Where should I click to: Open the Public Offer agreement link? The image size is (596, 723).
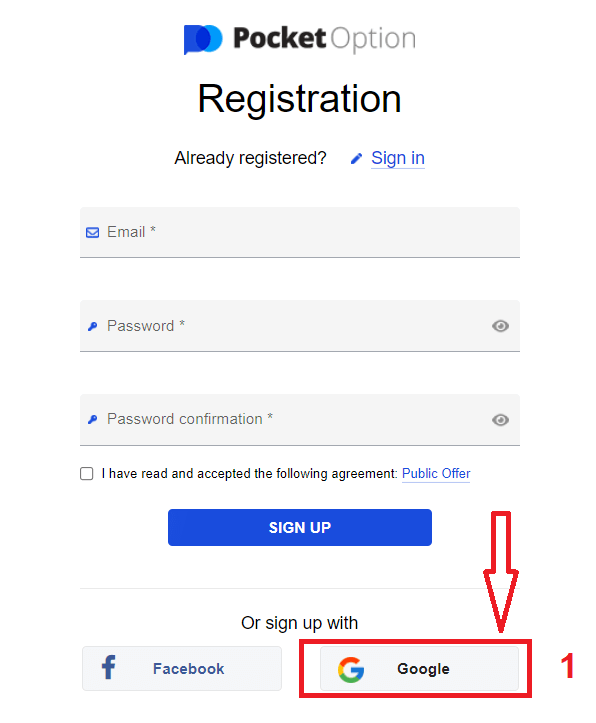click(436, 474)
